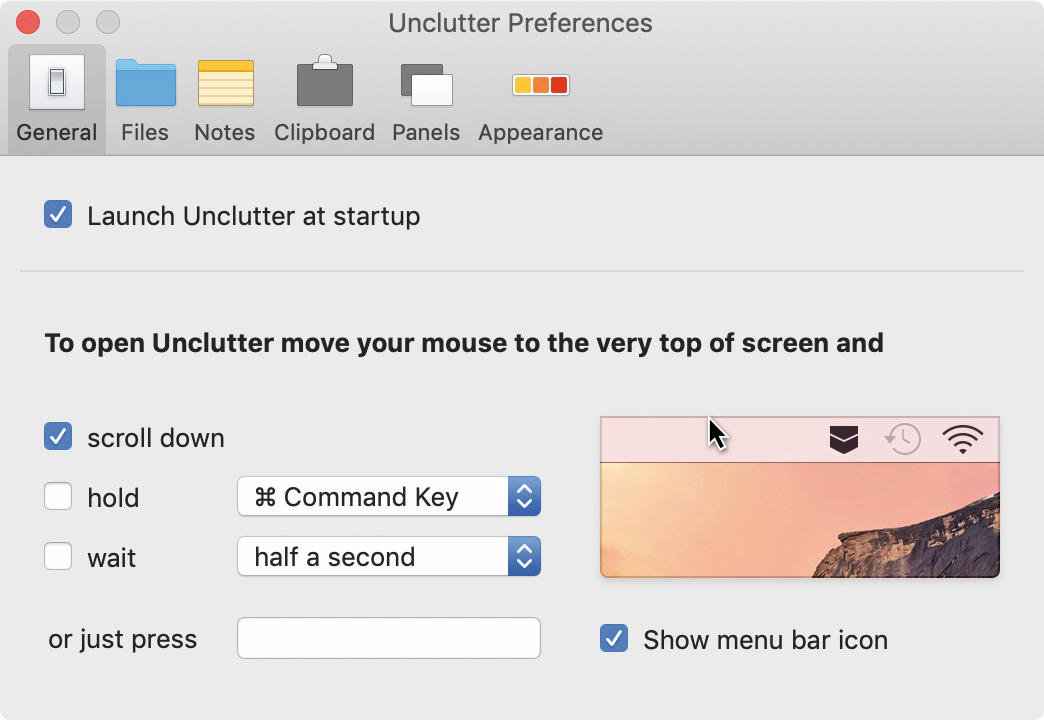Click the or just press shortcut field
Screen dimensions: 1044x720
pos(389,638)
